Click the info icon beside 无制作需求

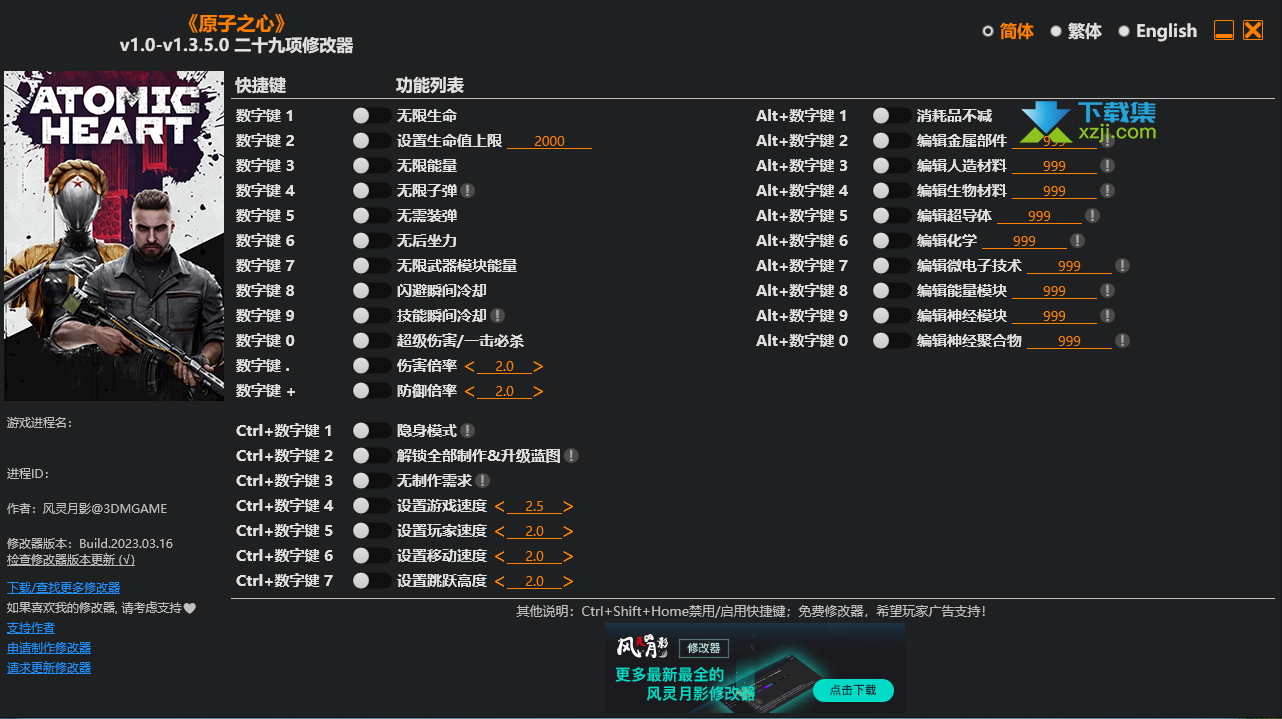[482, 480]
